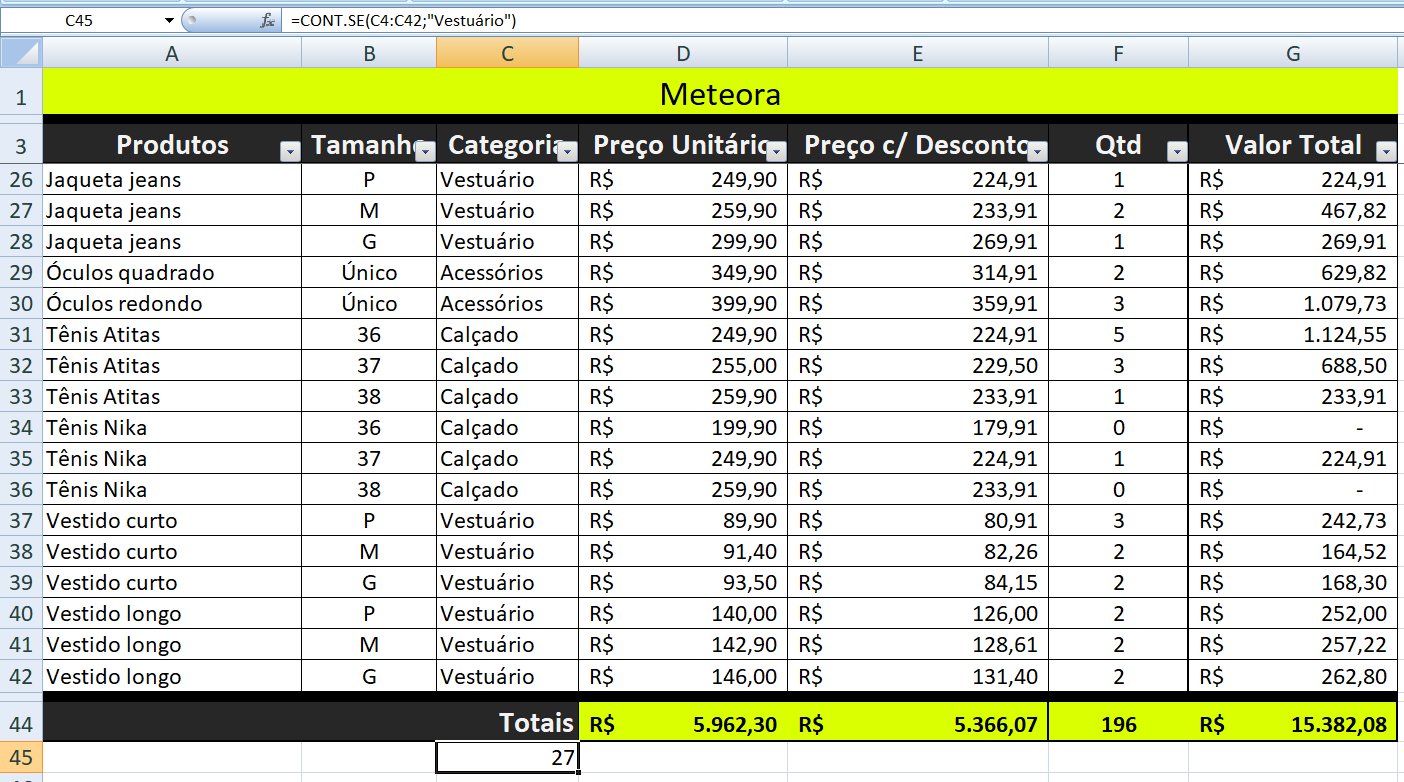Screen dimensions: 1404x782
Task: Select column D header
Action: pyautogui.click(x=683, y=54)
